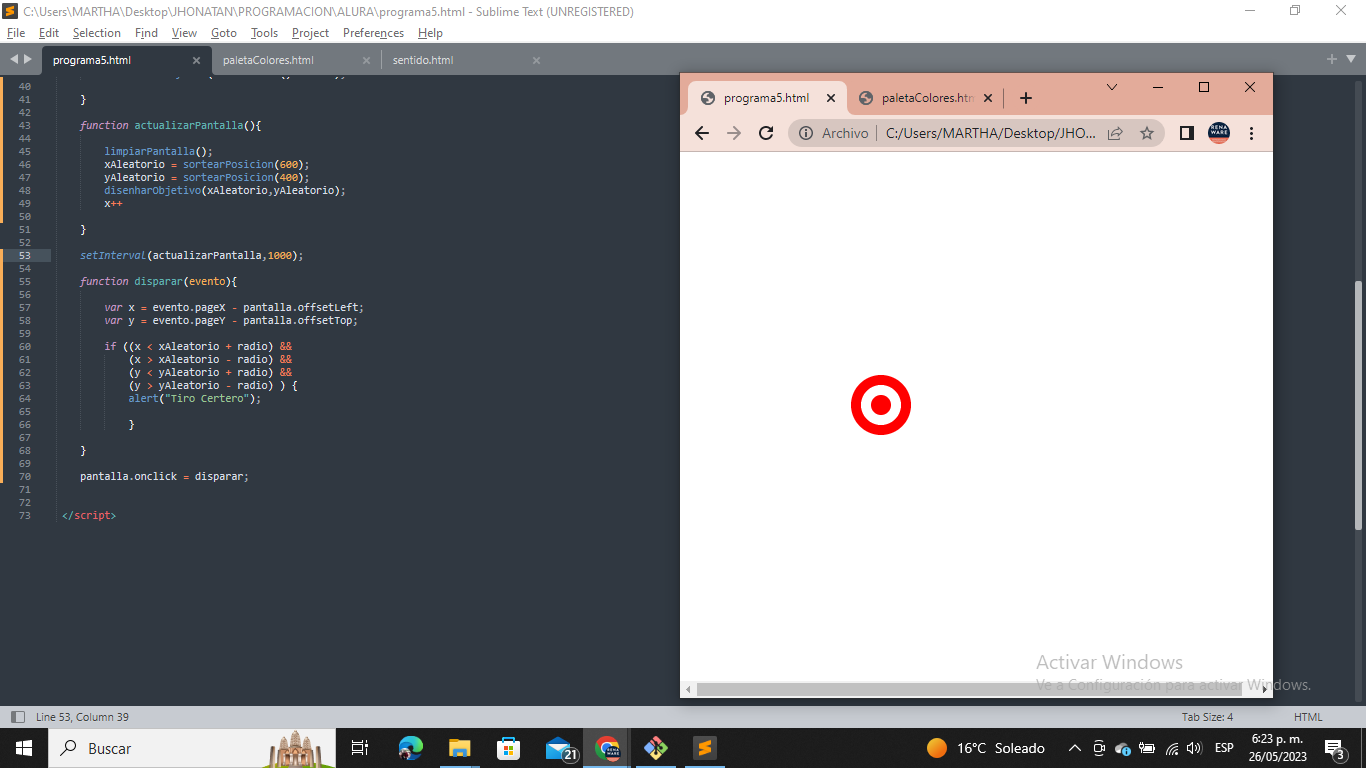Image resolution: width=1366 pixels, height=768 pixels.
Task: Go back in Chrome
Action: coord(702,133)
